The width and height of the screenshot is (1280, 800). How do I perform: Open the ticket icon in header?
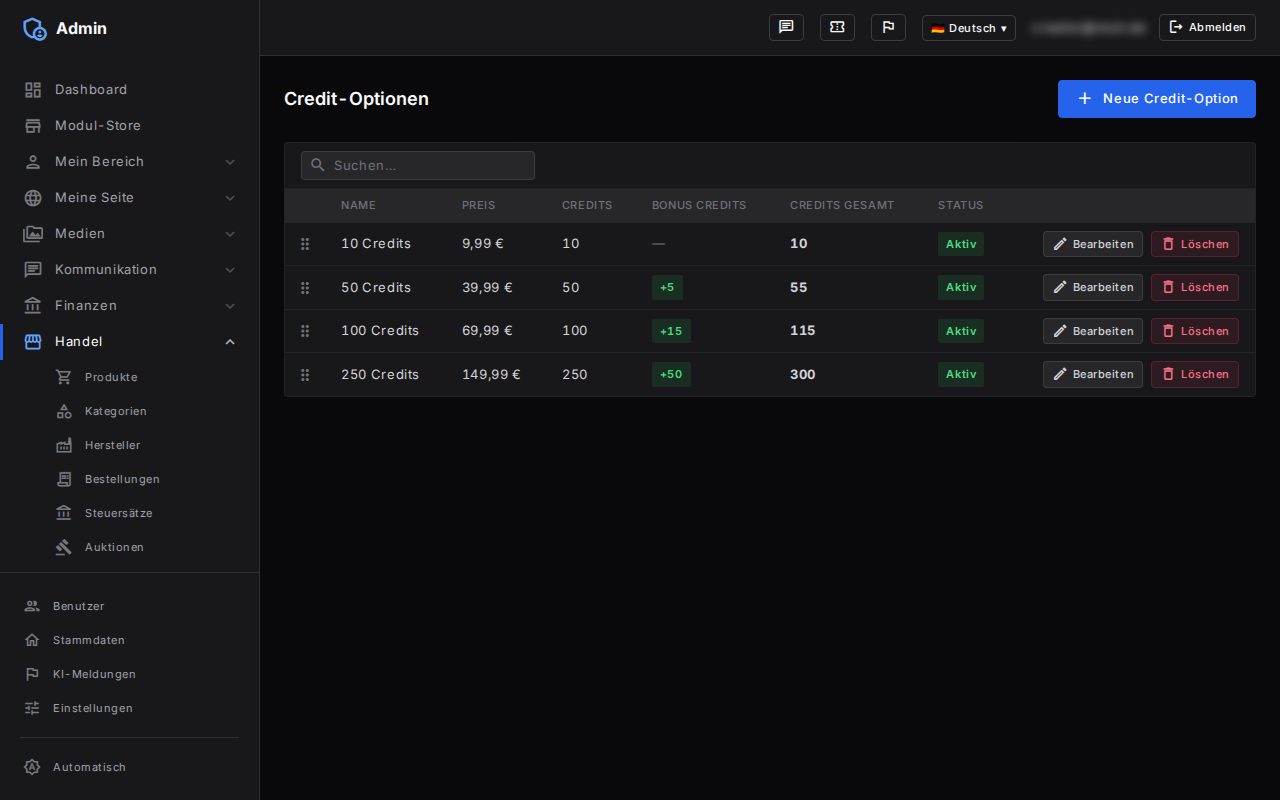tap(837, 27)
